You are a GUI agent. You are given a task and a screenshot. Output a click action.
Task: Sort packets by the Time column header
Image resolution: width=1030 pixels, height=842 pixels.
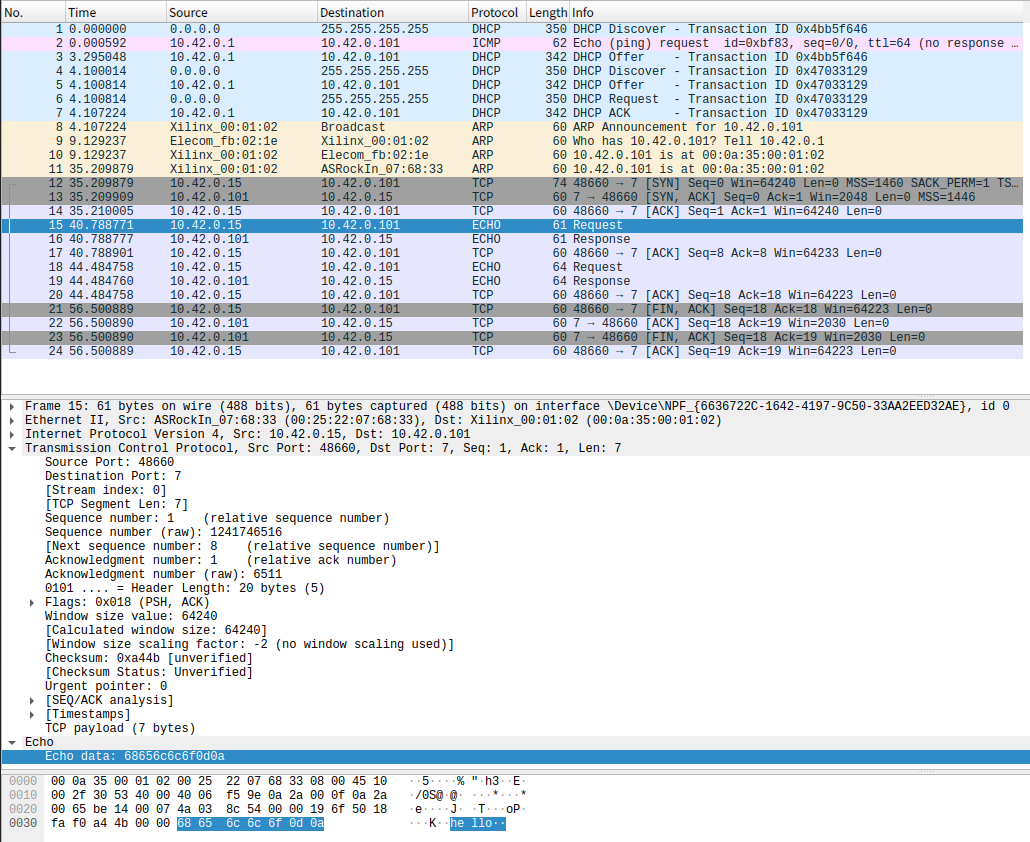point(116,12)
